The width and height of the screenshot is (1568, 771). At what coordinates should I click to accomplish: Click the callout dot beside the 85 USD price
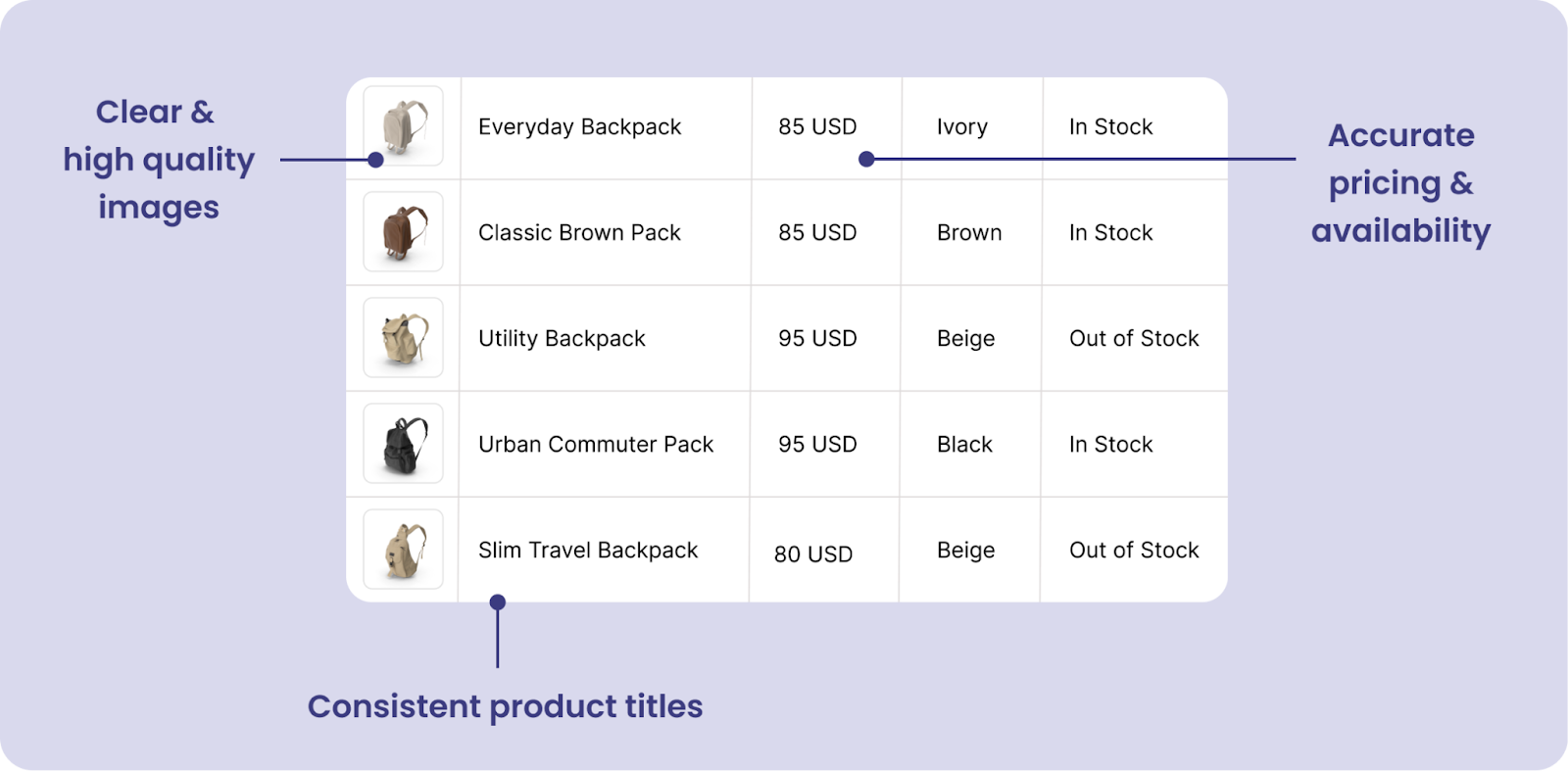pos(866,160)
